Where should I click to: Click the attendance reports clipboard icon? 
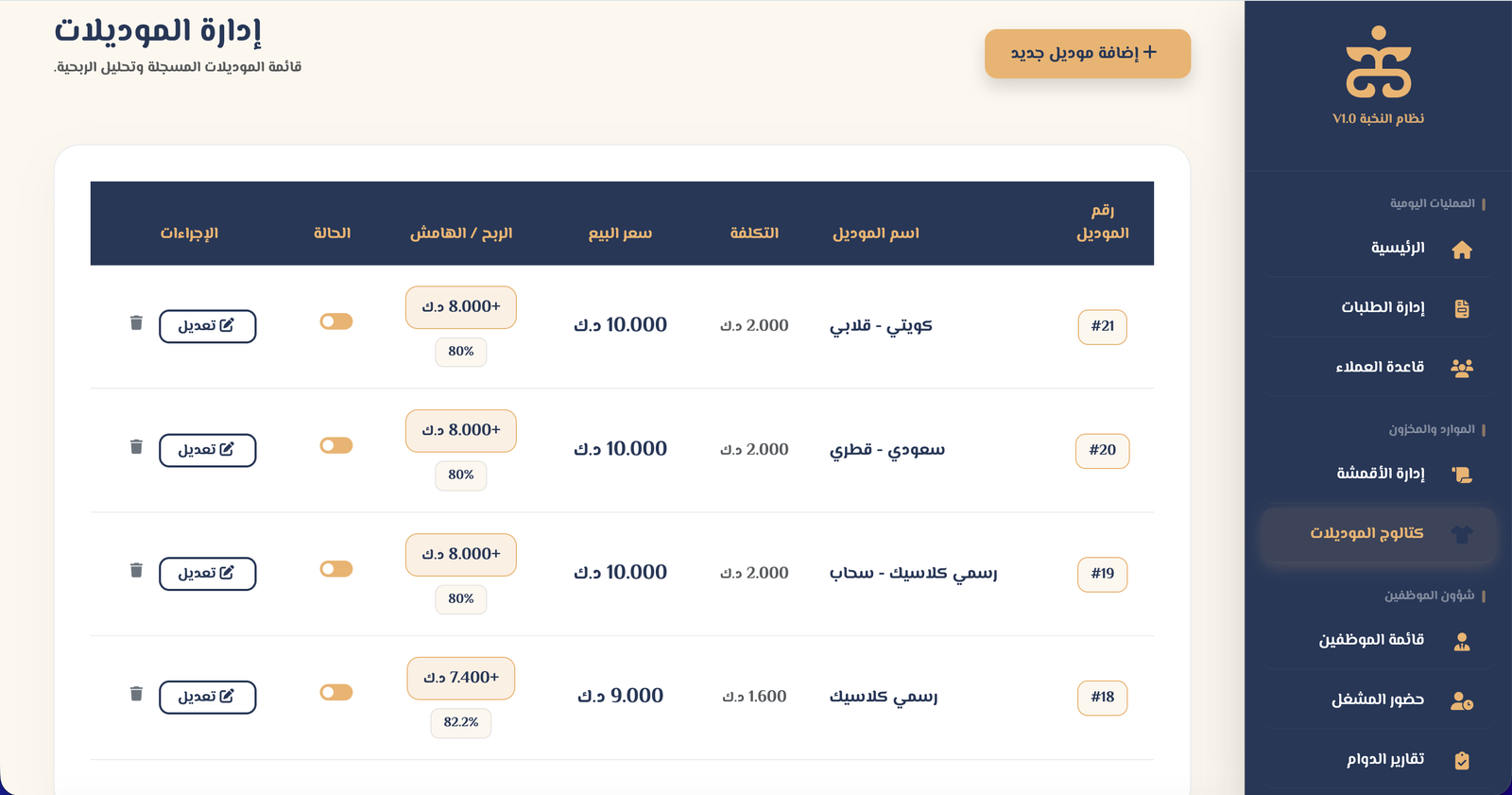[1462, 761]
